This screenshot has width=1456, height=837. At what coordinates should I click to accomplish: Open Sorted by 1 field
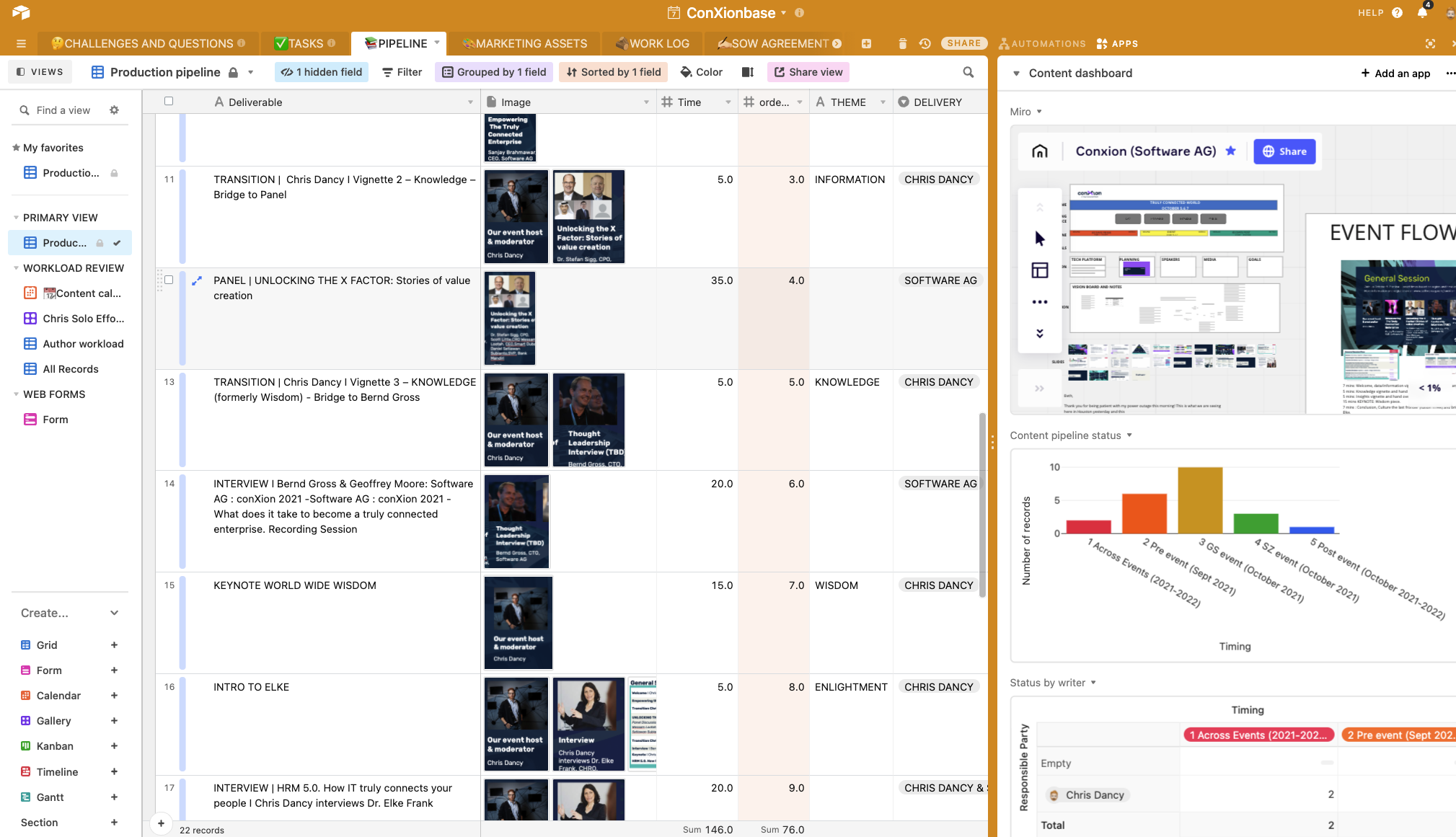614,72
